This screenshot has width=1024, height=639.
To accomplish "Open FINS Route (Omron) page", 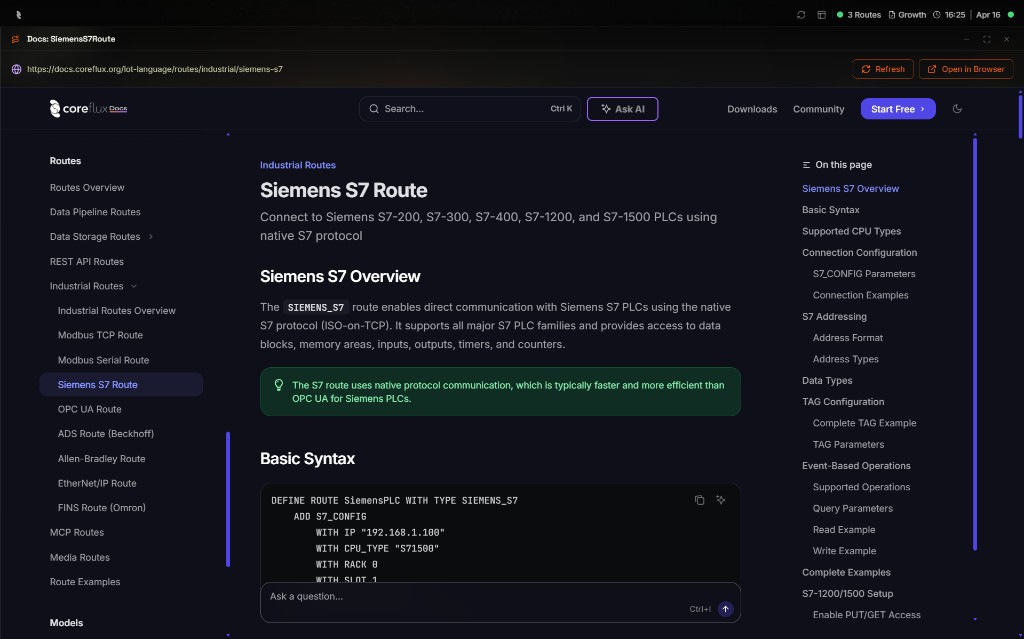I will point(101,508).
